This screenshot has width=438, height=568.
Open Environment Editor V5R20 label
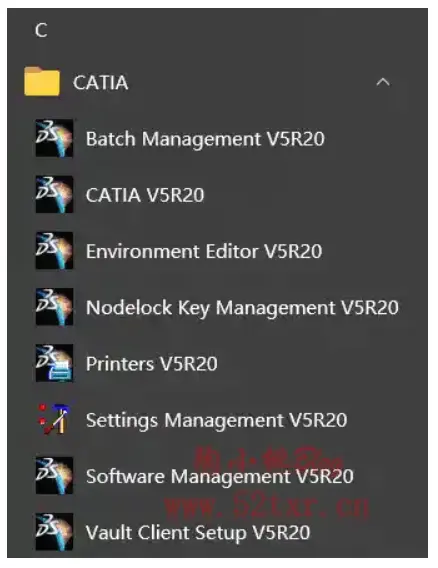click(x=204, y=251)
